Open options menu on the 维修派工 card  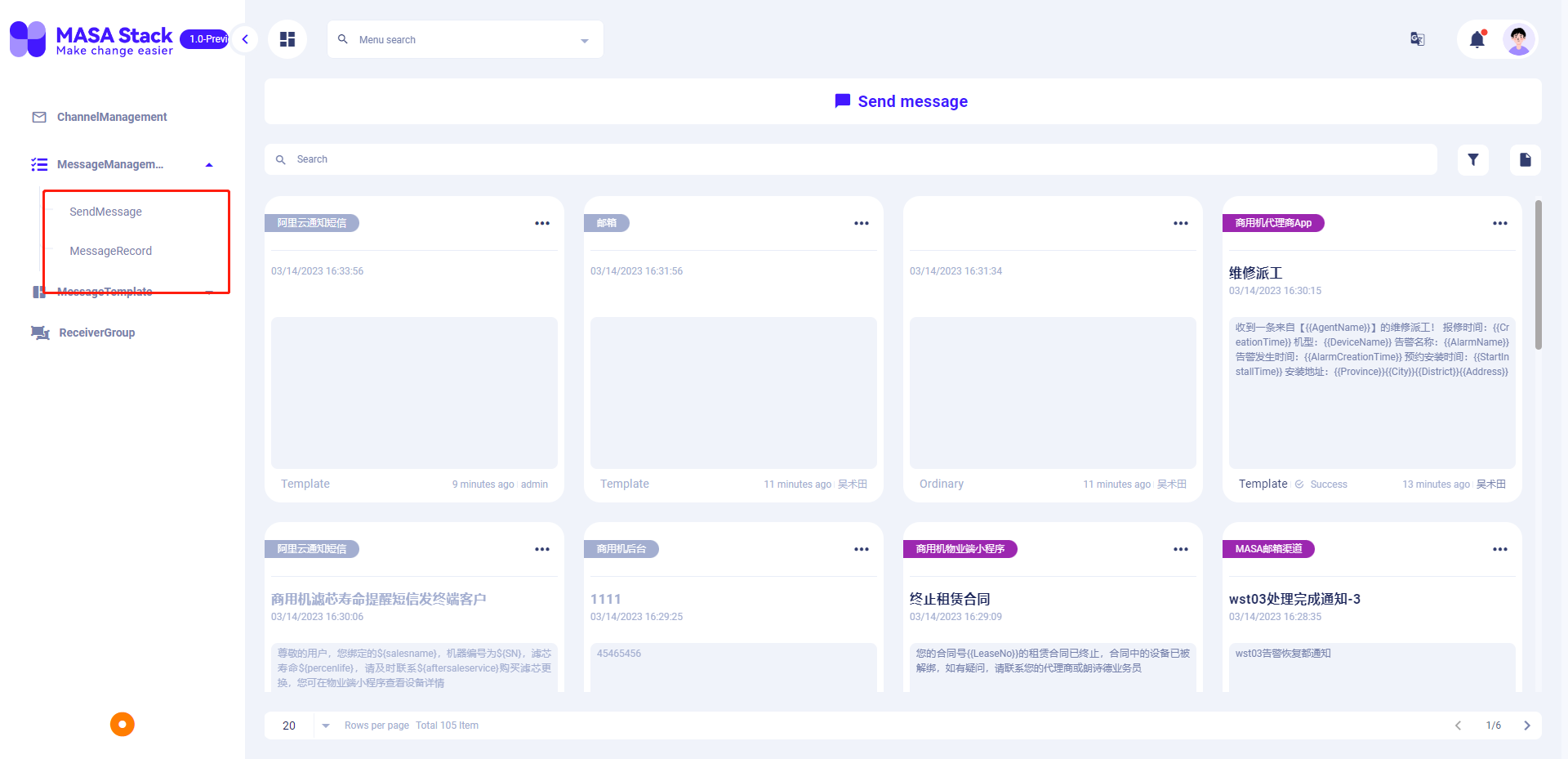click(1499, 223)
